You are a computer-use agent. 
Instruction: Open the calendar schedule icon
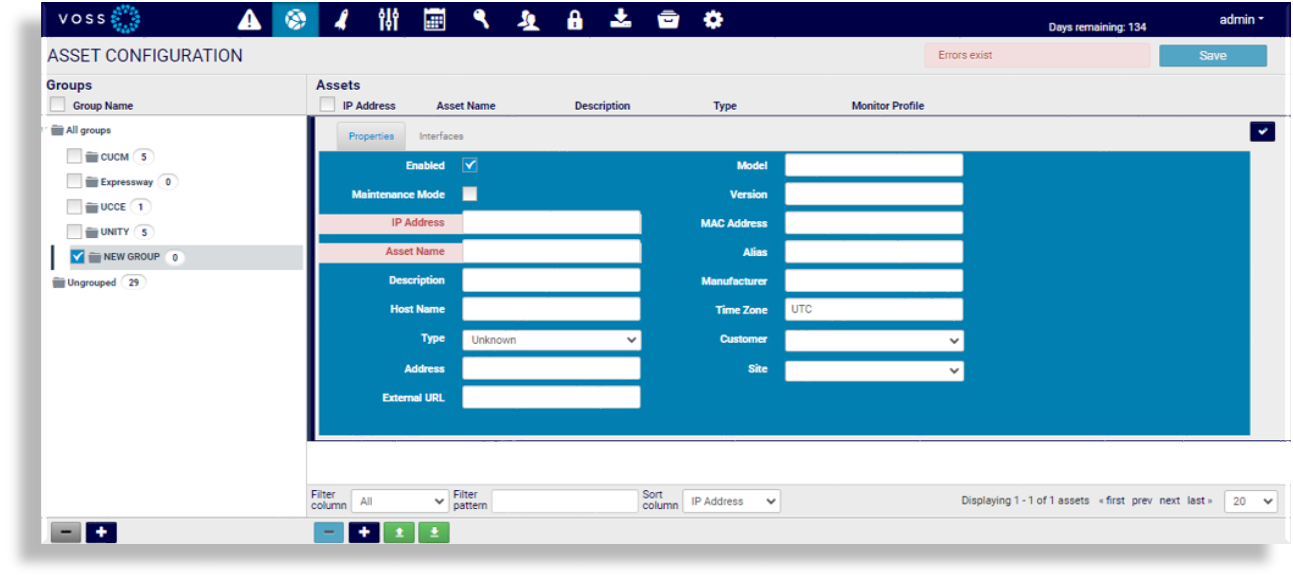point(434,20)
